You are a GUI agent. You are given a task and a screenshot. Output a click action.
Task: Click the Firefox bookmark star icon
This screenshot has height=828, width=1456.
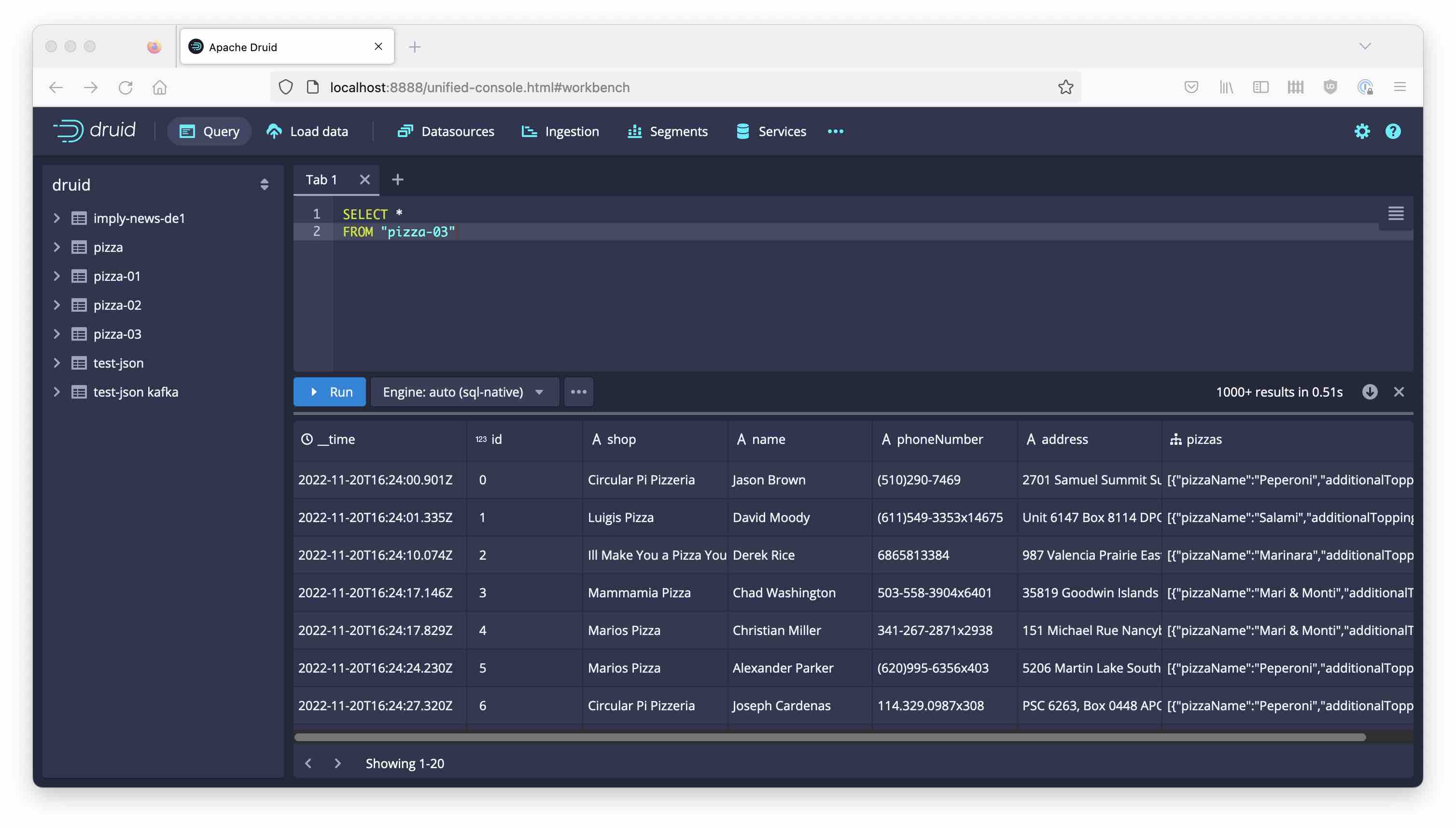click(x=1065, y=87)
